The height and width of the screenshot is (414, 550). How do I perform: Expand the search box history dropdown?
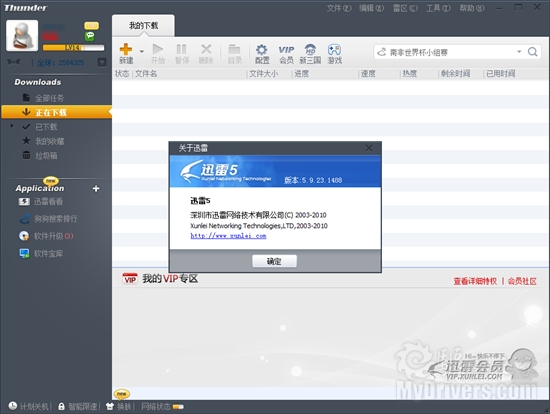click(519, 52)
